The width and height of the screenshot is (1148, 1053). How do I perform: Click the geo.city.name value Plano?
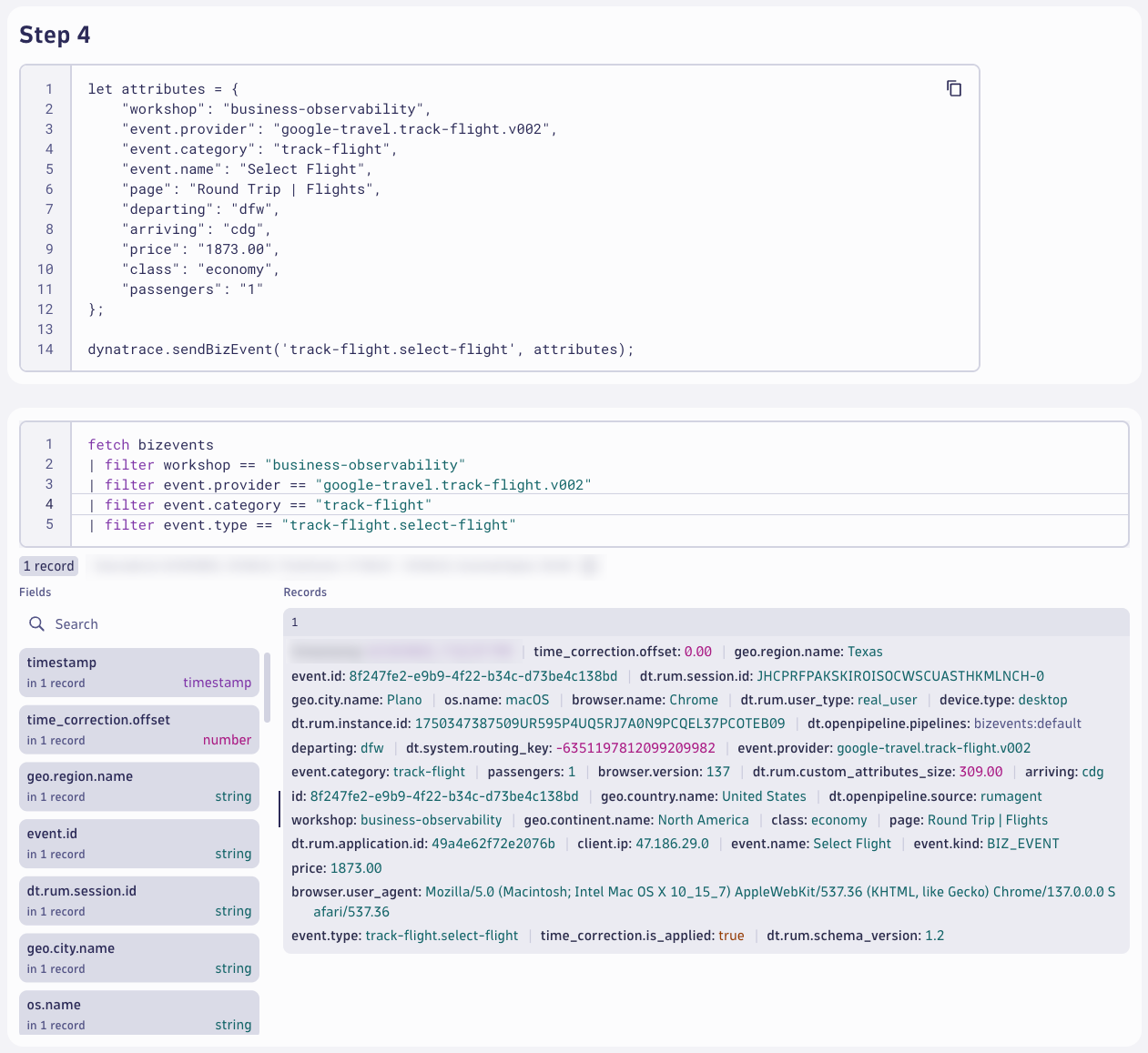404,700
